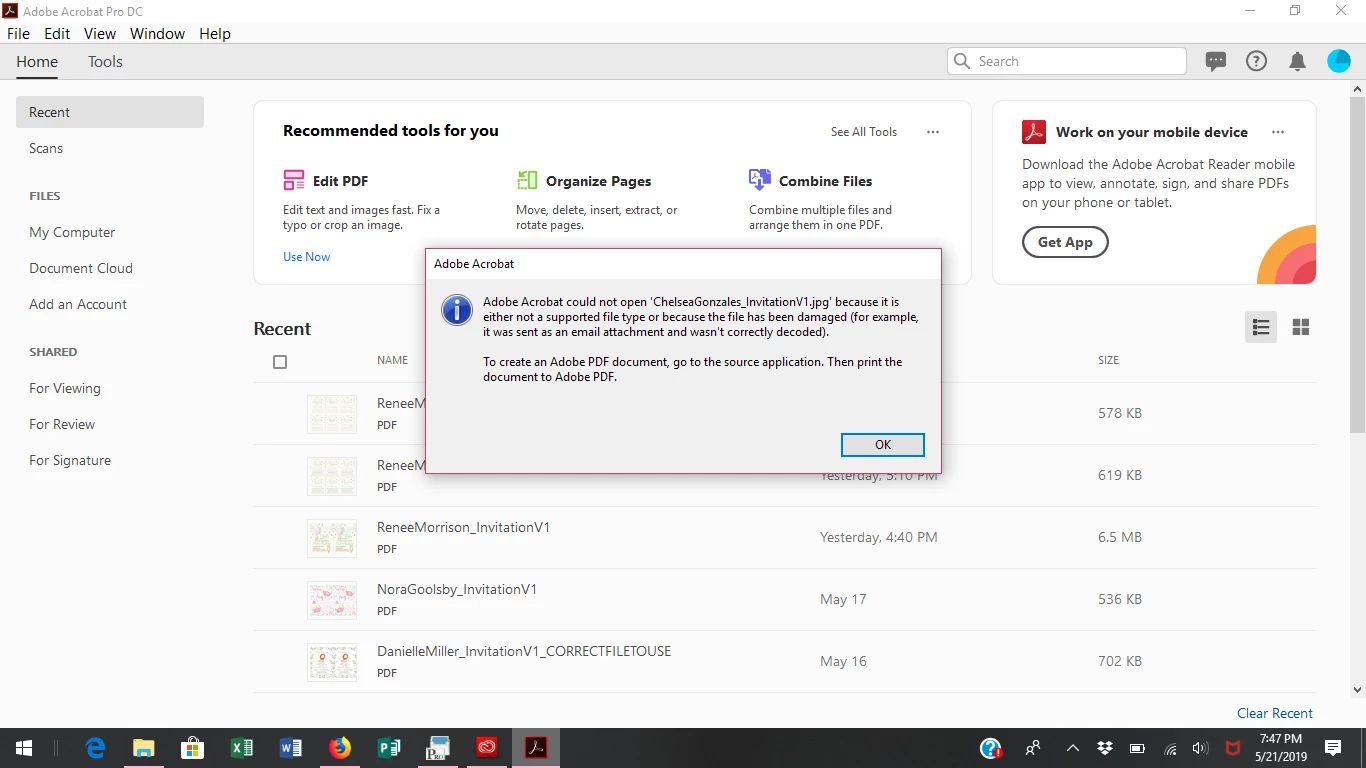Viewport: 1366px width, 768px height.
Task: Open Firefox from taskbar
Action: (x=340, y=748)
